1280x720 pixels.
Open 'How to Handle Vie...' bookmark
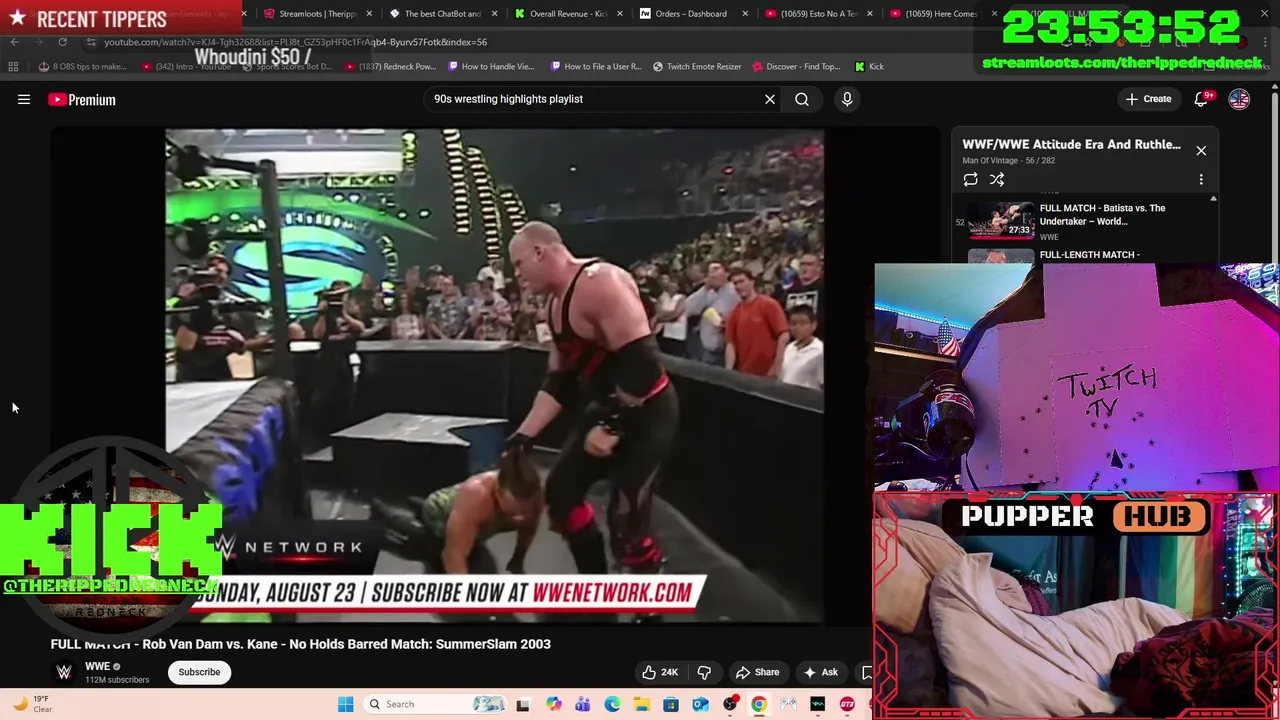click(491, 66)
